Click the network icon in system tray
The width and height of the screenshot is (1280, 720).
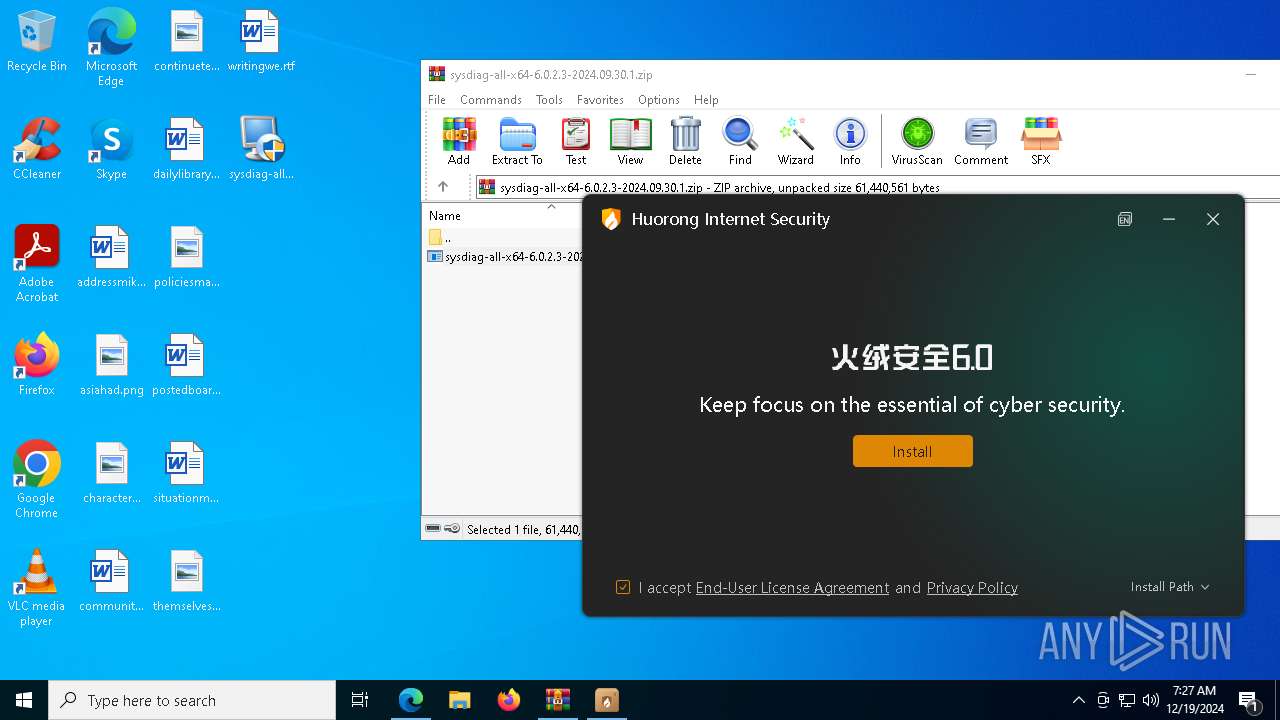[x=1127, y=700]
